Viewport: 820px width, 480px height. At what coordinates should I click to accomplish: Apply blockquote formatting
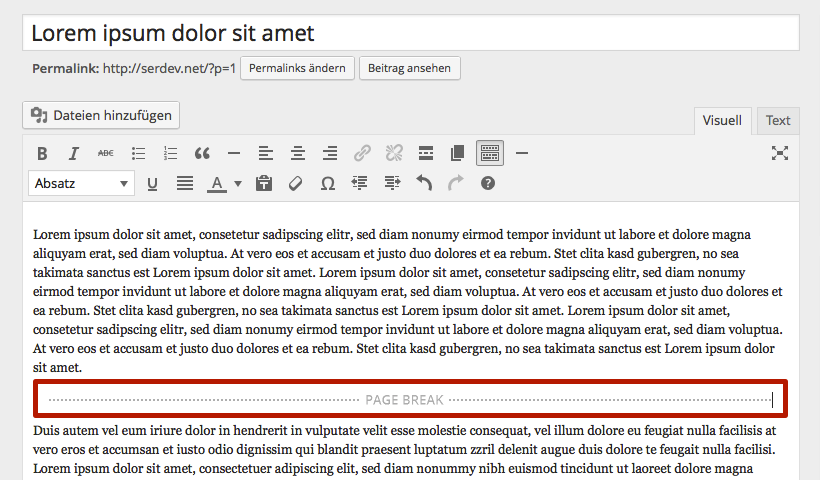tap(202, 153)
